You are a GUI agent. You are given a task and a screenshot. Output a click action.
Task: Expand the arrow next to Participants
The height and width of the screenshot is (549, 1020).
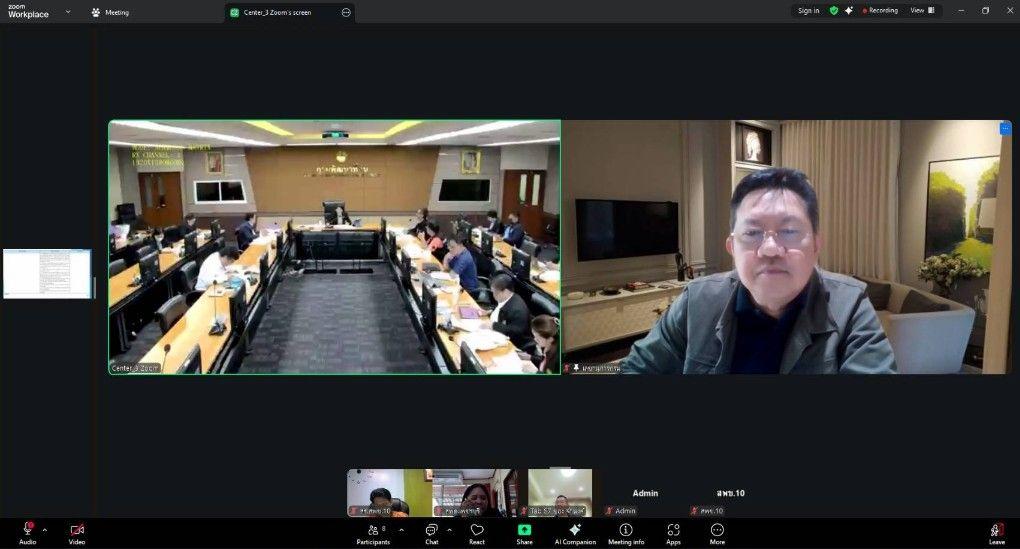pyautogui.click(x=401, y=530)
